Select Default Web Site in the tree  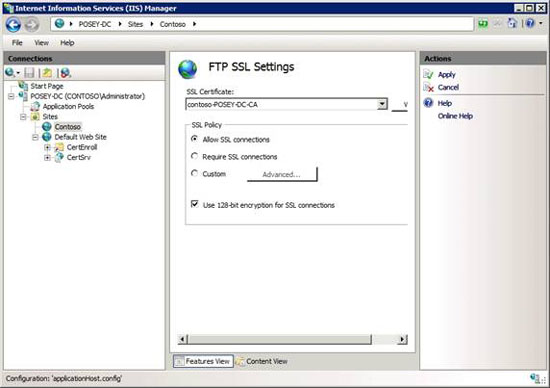tap(80, 137)
